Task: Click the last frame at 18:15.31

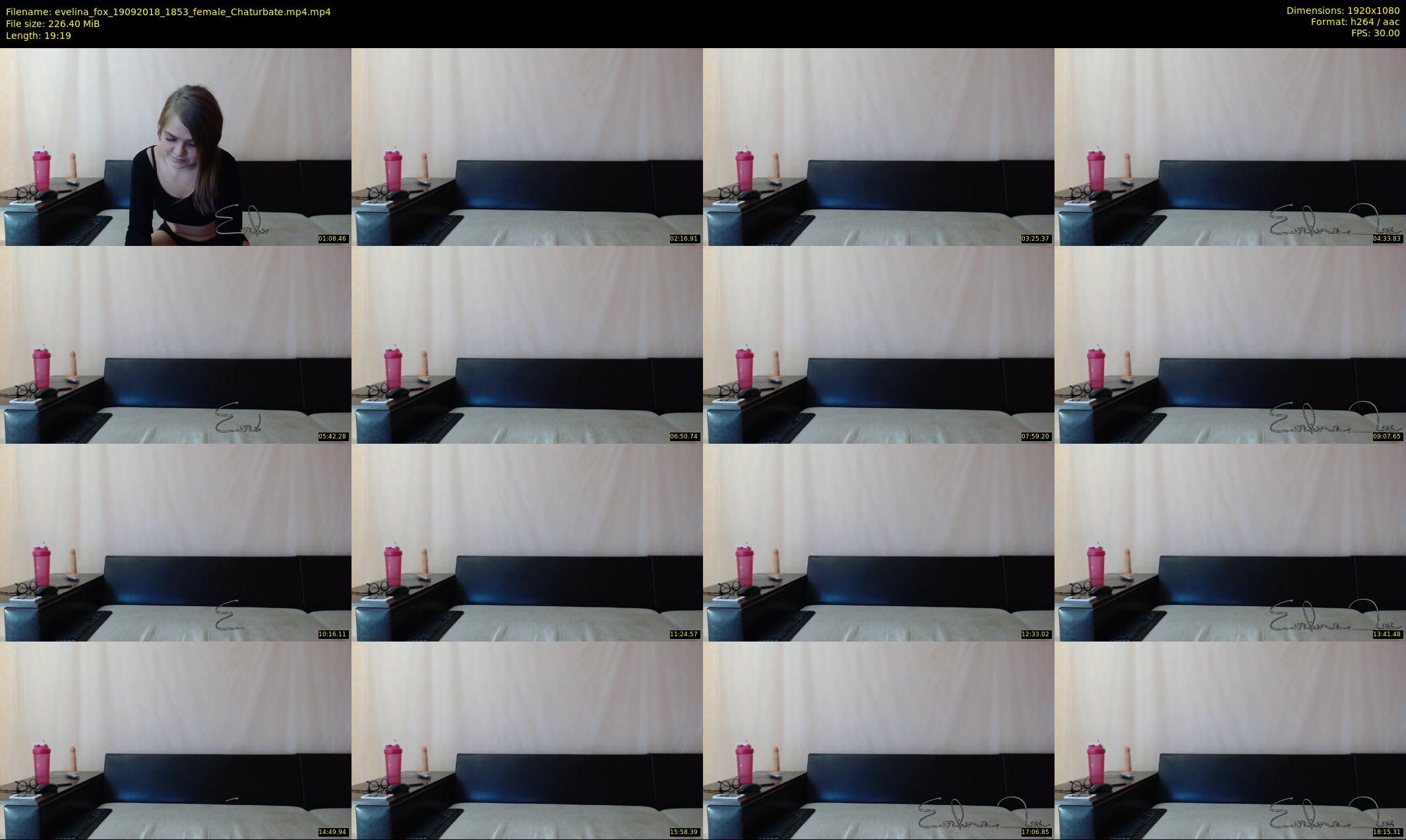Action: click(x=1230, y=740)
